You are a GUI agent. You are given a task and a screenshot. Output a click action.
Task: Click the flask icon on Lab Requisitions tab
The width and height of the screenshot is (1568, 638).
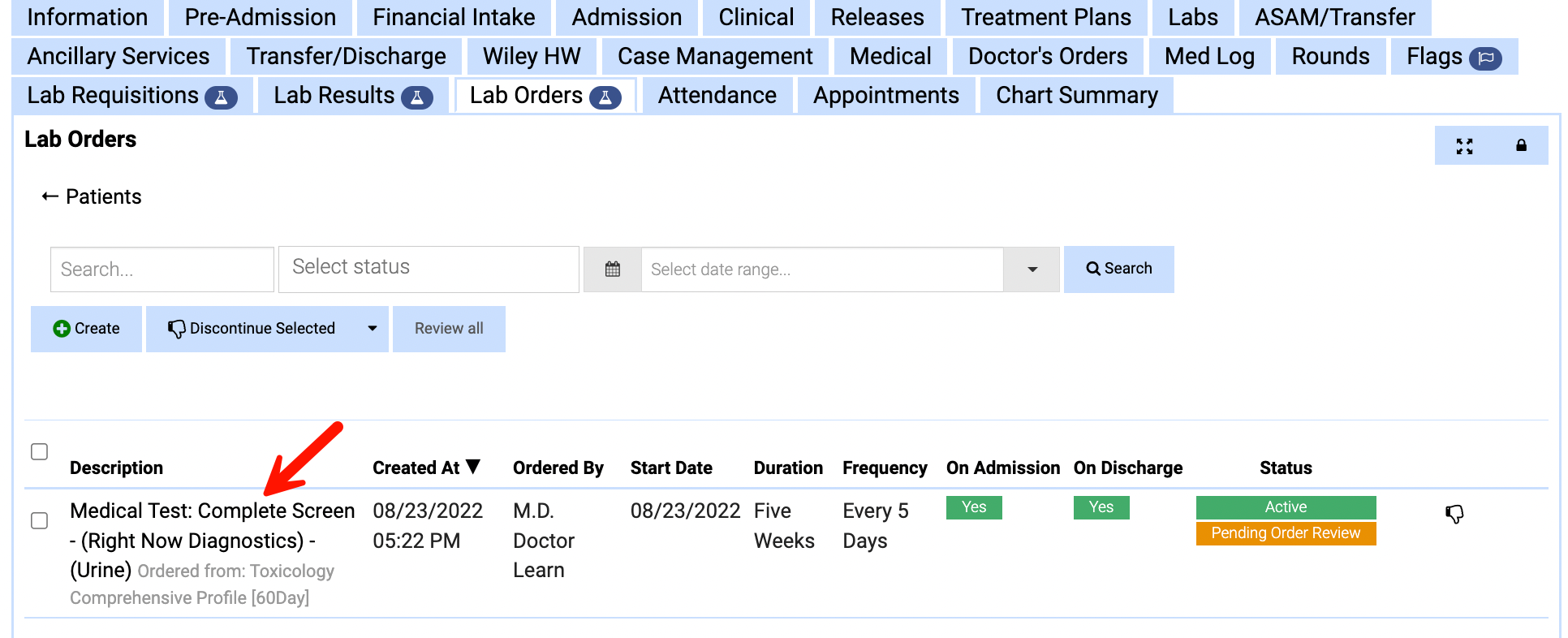click(220, 96)
